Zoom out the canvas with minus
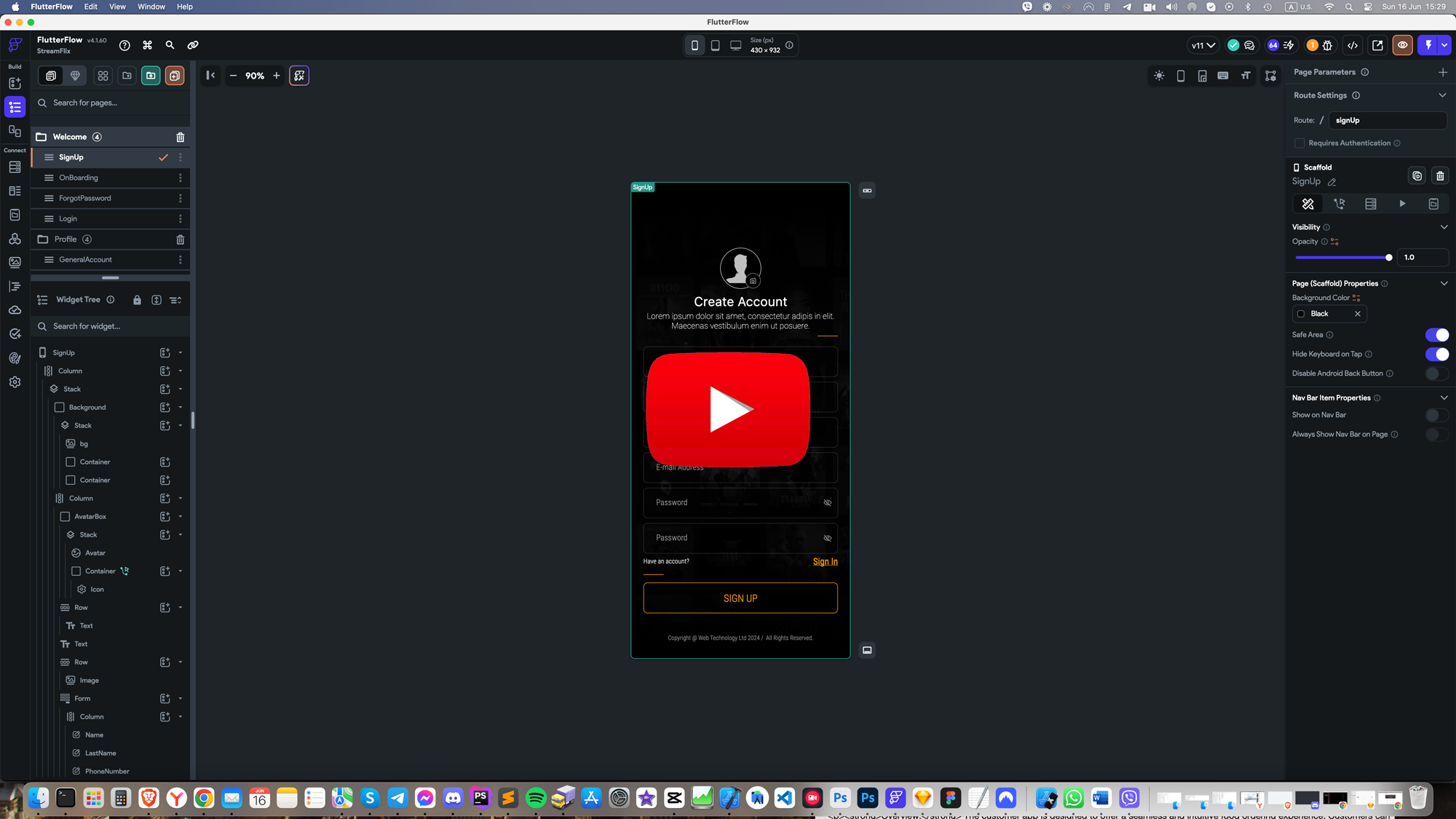Image resolution: width=1456 pixels, height=819 pixels. tap(233, 76)
